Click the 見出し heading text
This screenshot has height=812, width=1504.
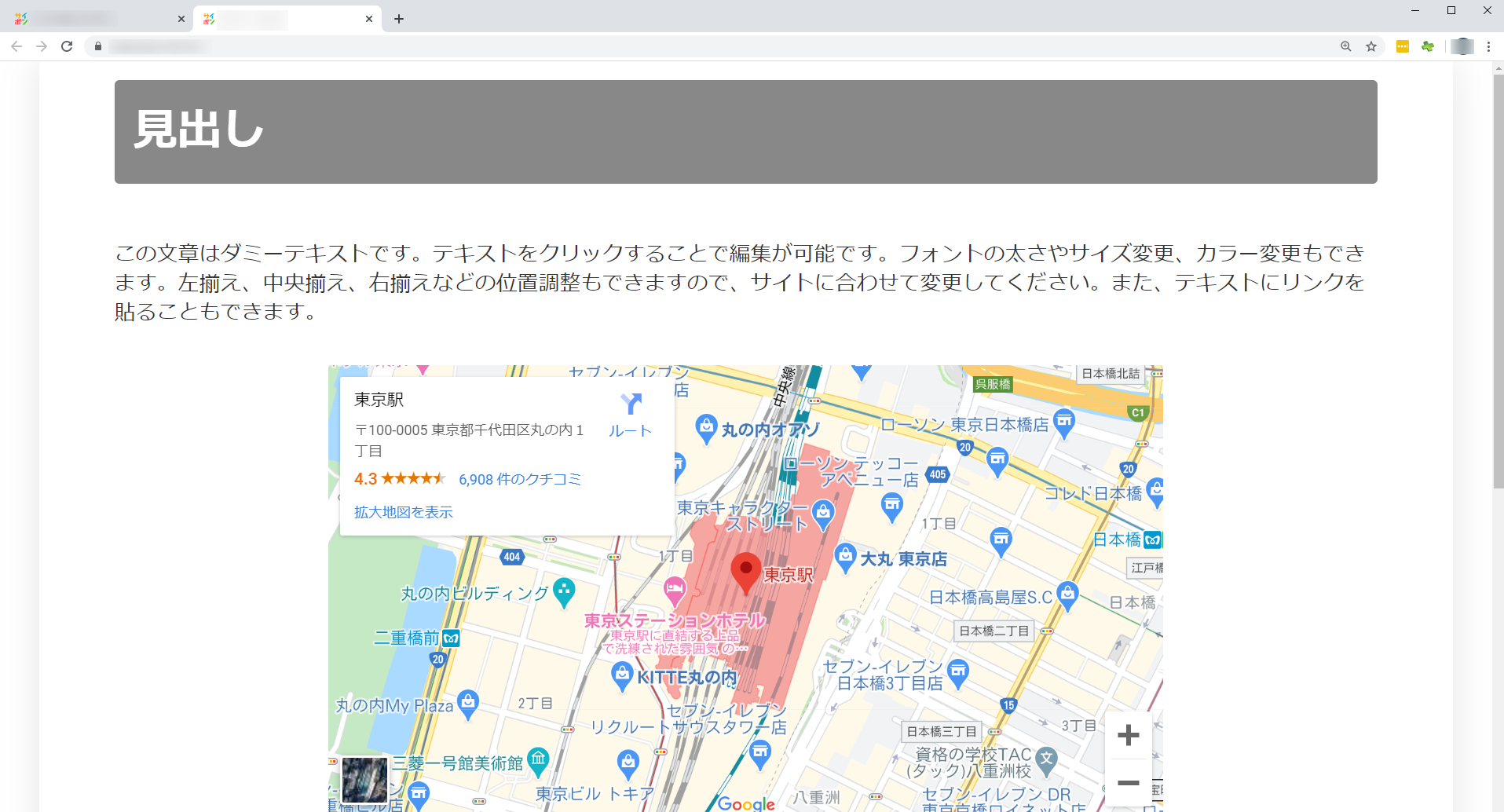point(199,129)
